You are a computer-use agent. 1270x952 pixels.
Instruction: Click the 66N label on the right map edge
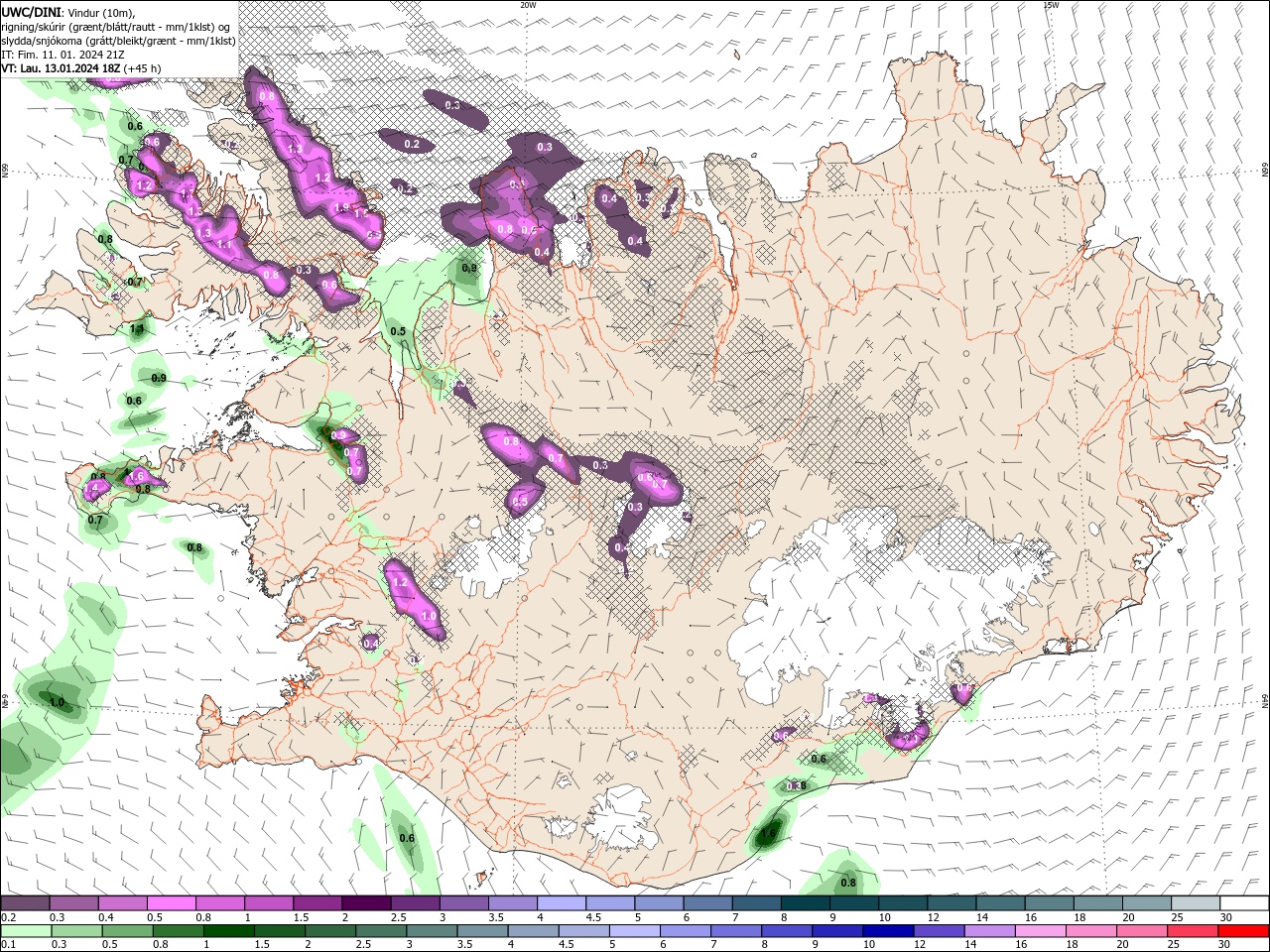[x=1265, y=171]
